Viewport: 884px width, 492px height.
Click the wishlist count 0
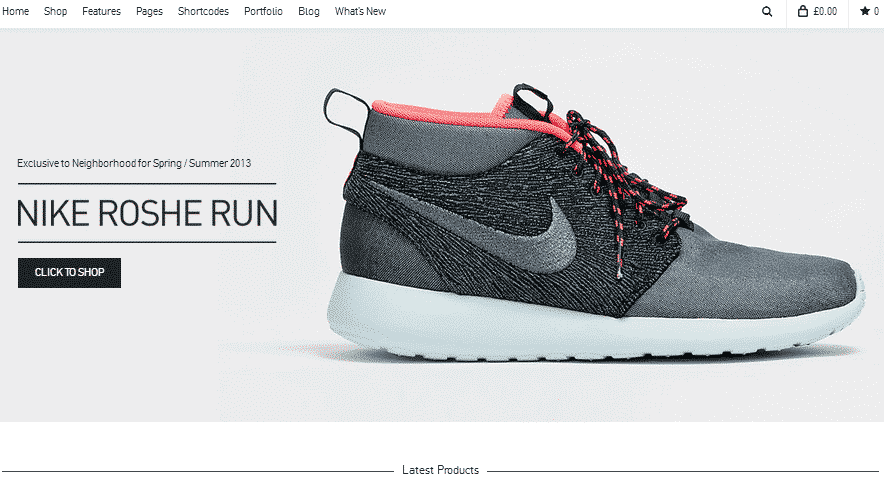[877, 11]
